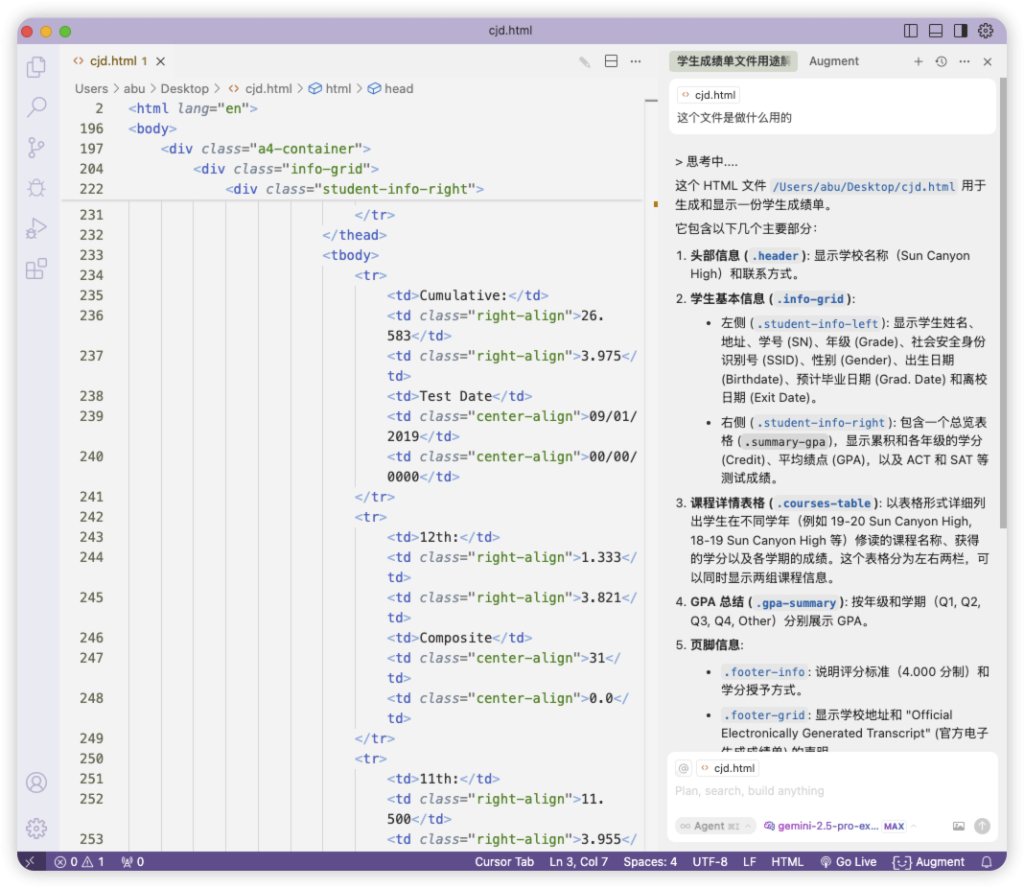
Task: Click the .header code reference
Action: (x=775, y=256)
